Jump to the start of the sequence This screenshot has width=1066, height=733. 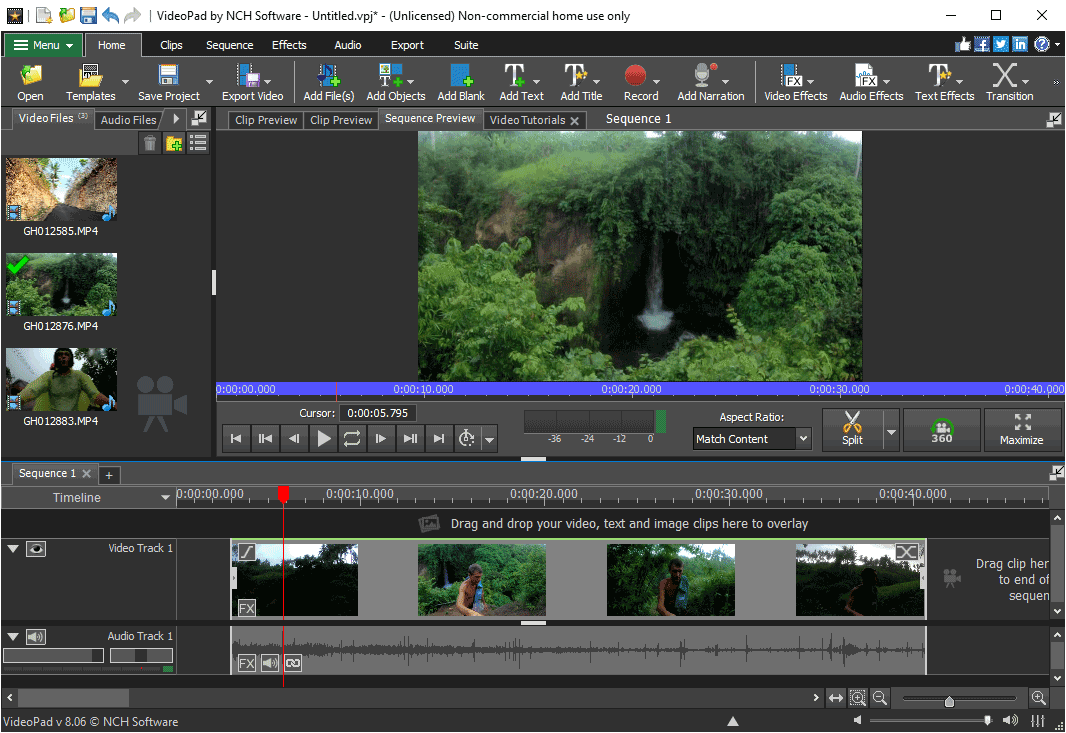pyautogui.click(x=236, y=439)
